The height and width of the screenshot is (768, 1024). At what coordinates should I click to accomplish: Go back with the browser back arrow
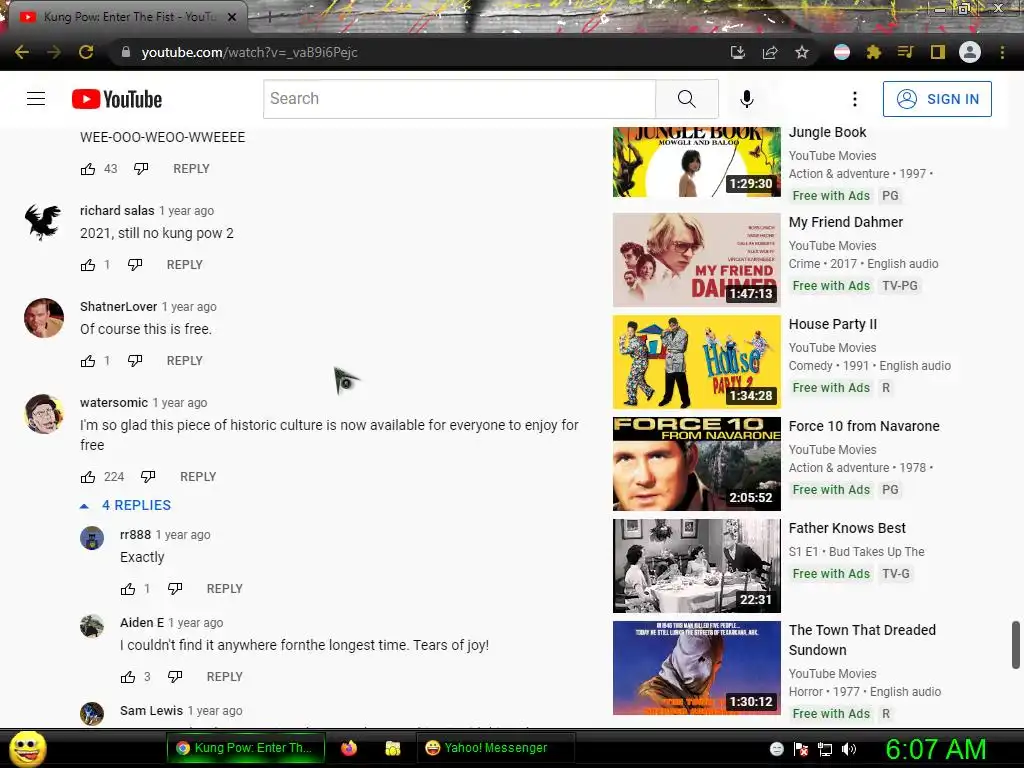(22, 52)
